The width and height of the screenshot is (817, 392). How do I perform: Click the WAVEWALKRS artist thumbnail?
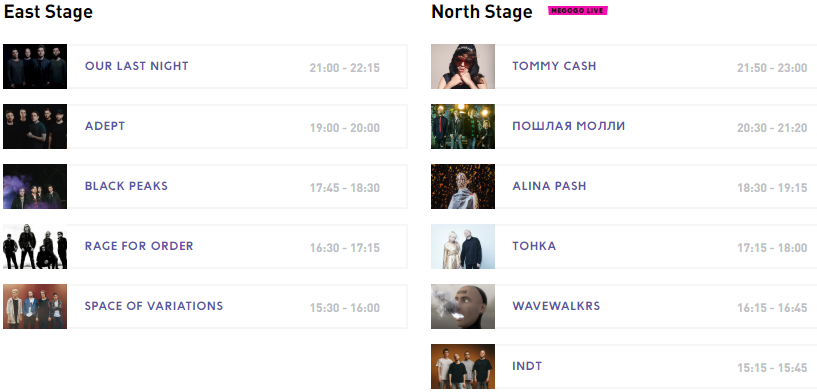tap(463, 307)
